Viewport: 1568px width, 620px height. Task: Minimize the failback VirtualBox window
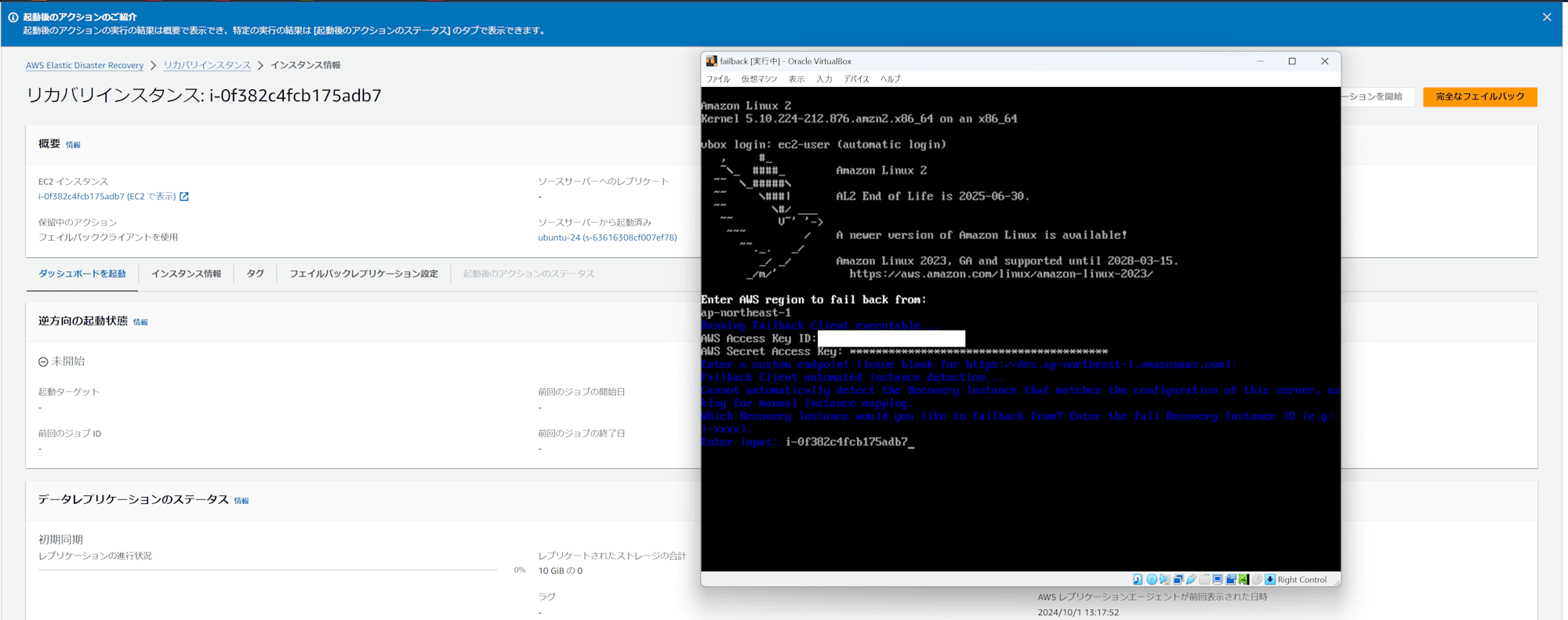[x=1260, y=61]
